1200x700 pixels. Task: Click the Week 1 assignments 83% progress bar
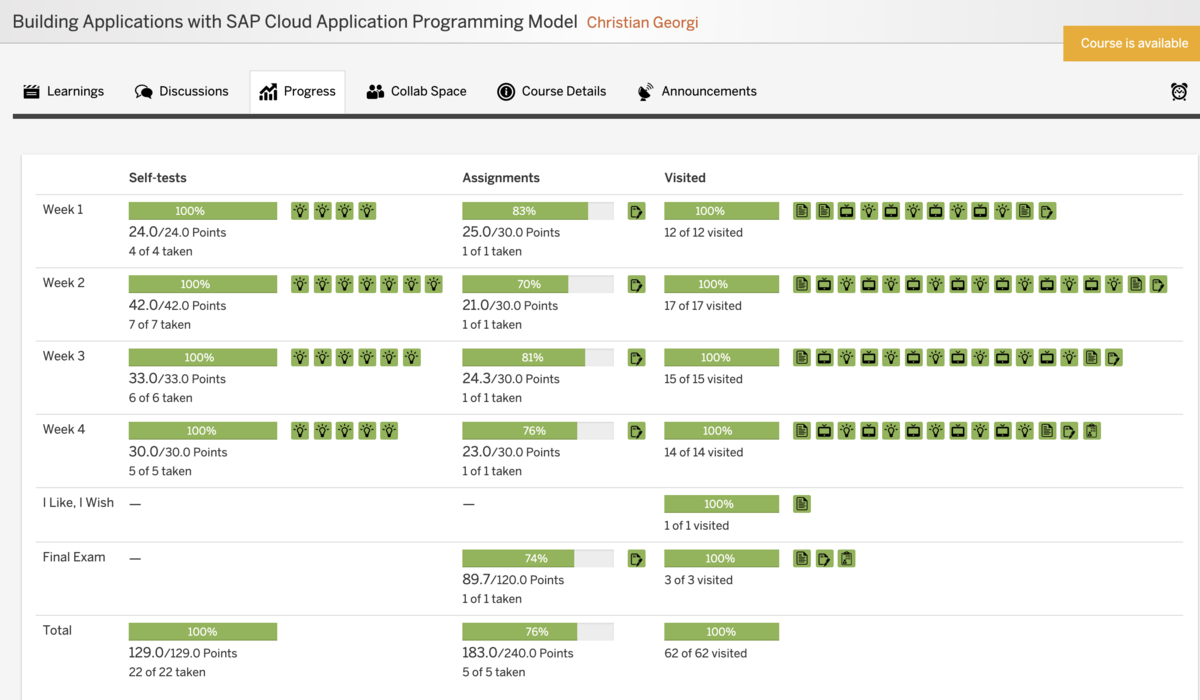pyautogui.click(x=538, y=211)
